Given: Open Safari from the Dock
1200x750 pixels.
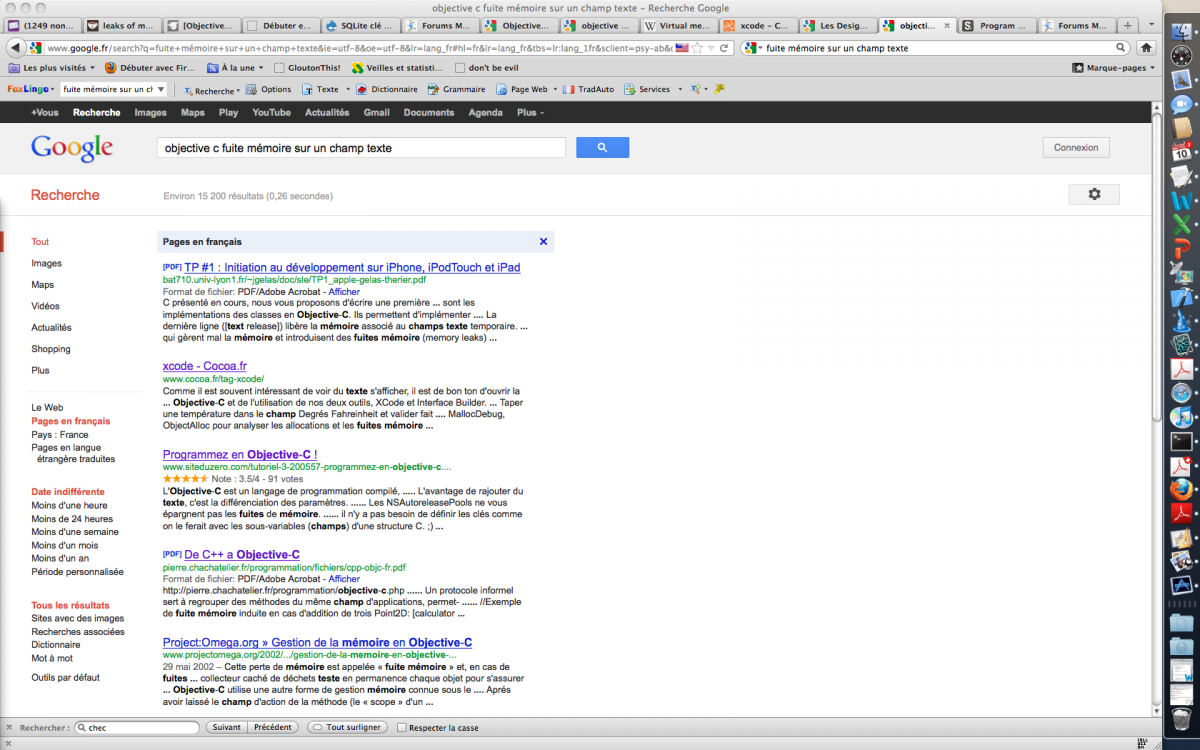Looking at the screenshot, I should coord(1182,392).
